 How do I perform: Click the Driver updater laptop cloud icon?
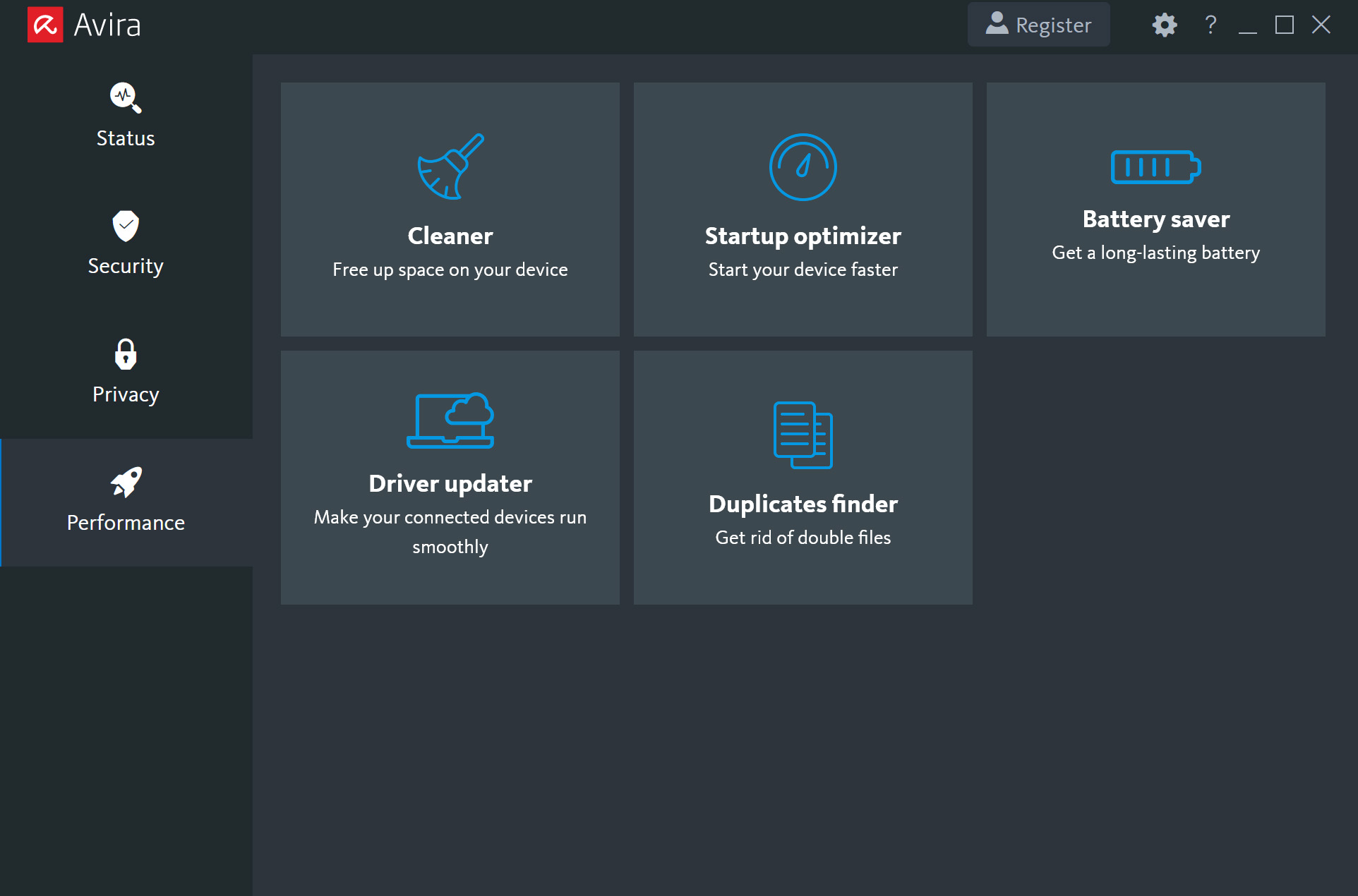450,420
